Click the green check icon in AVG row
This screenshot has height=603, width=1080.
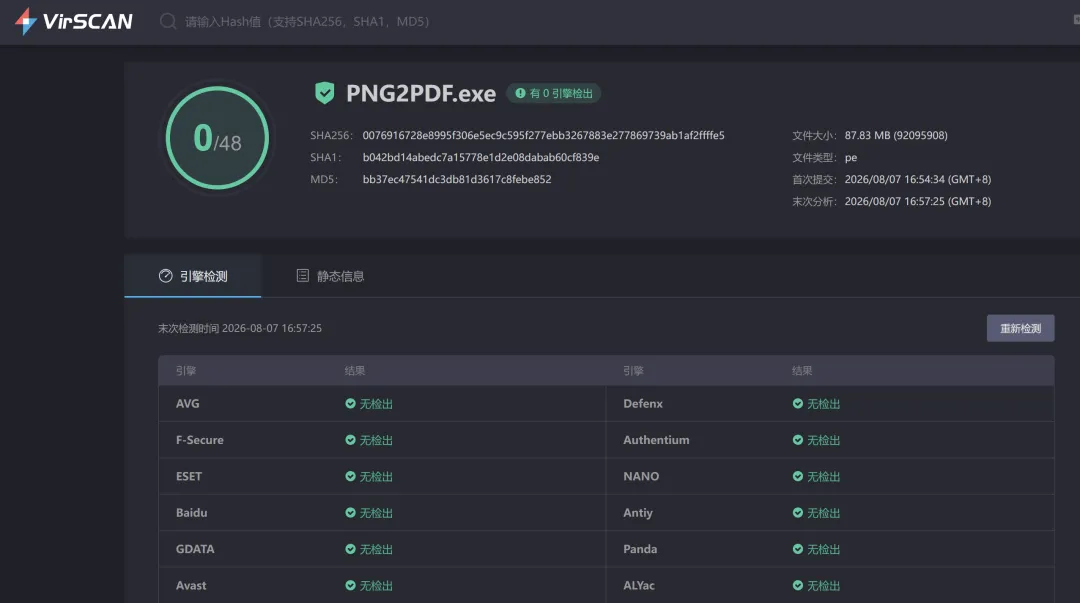click(x=351, y=404)
